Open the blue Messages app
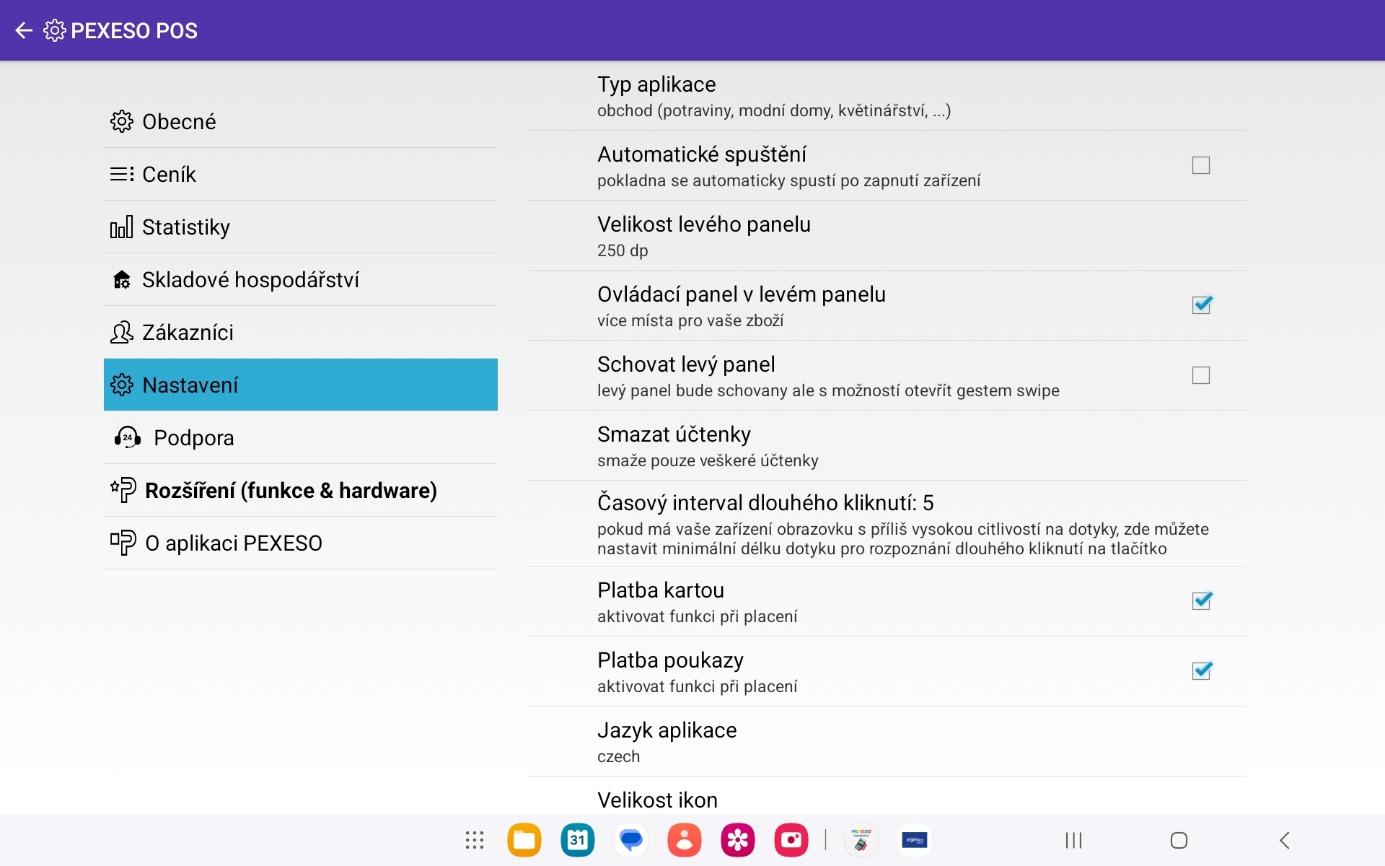 (631, 840)
